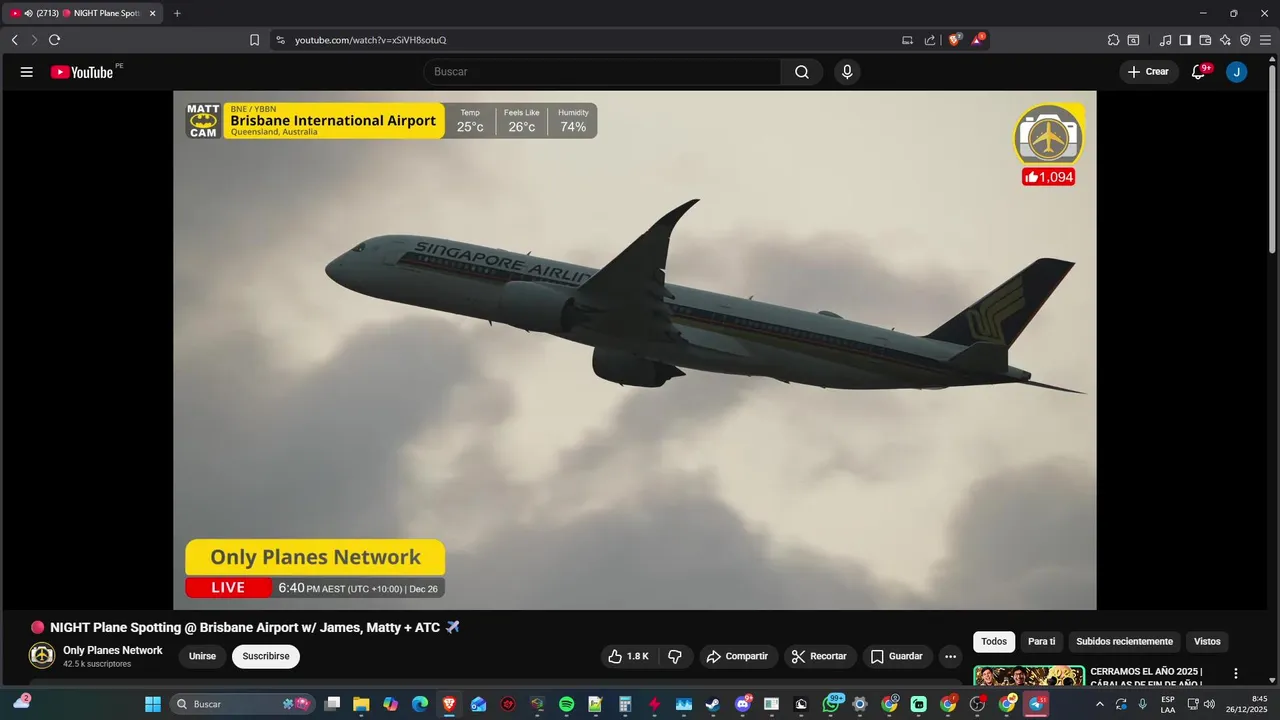
Task: Open YouTube notifications bell
Action: pos(1199,72)
